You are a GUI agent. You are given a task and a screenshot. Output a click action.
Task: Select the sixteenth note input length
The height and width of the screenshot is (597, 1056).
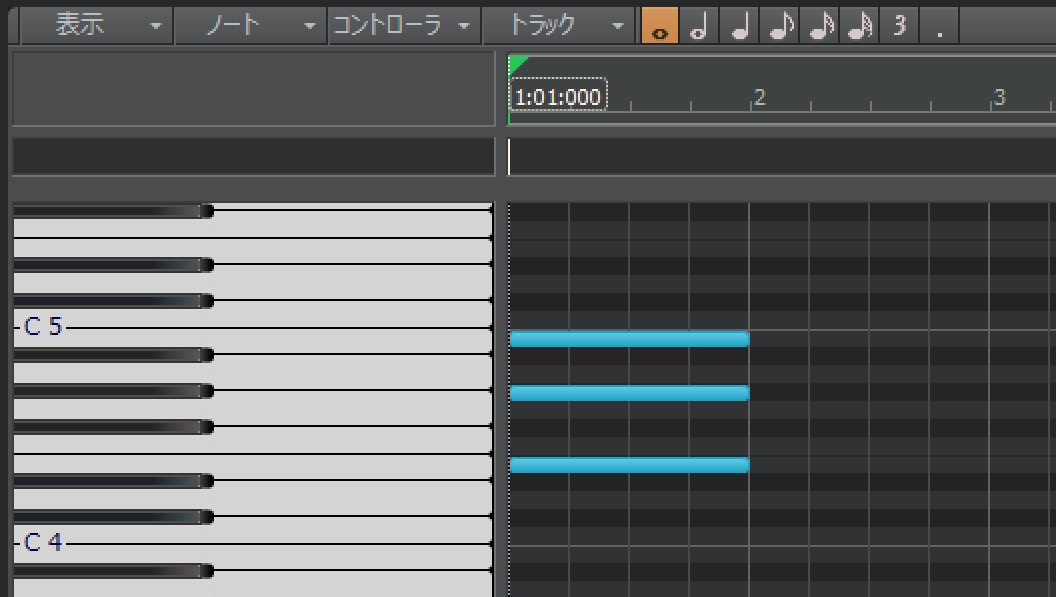click(819, 26)
